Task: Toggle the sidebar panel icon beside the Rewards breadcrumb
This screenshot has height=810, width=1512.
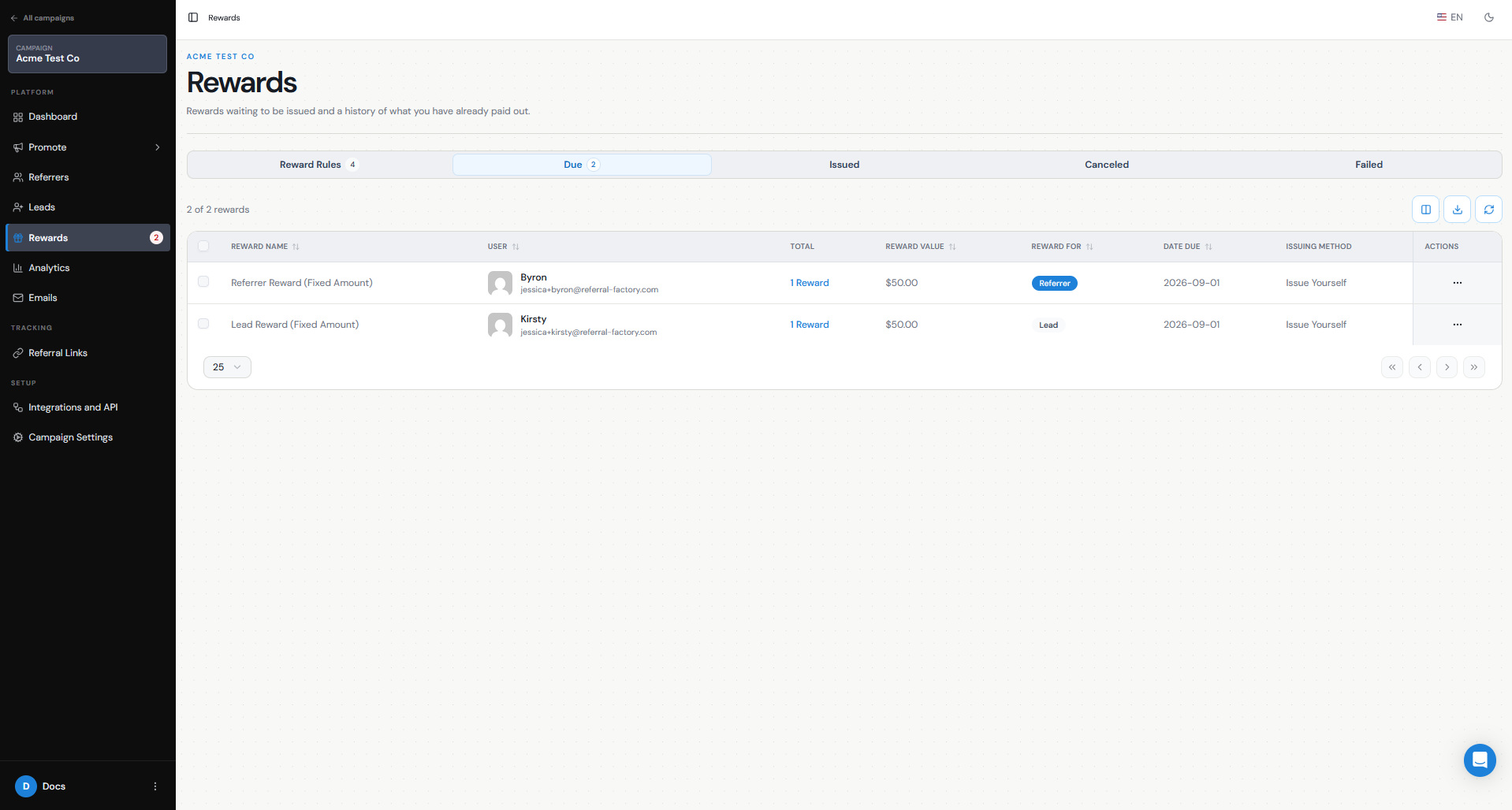Action: 193,17
